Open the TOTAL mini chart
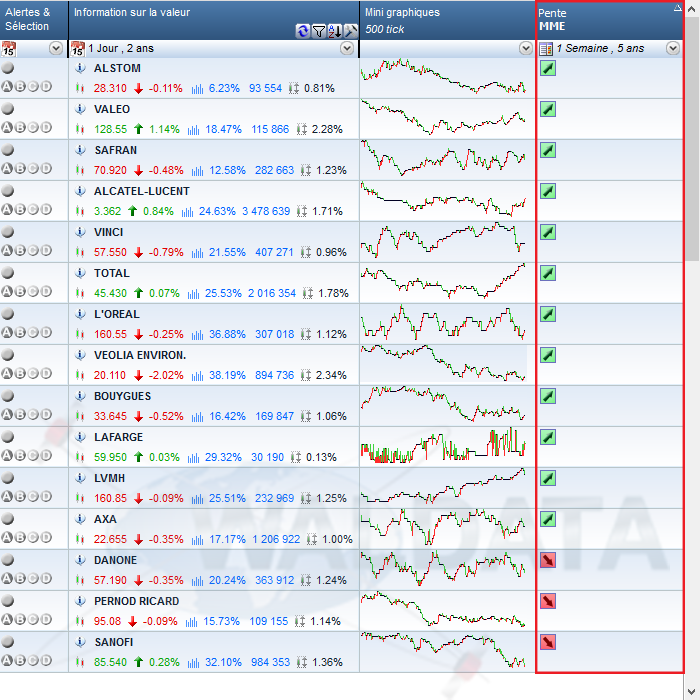Viewport: 700px width, 700px height. point(443,281)
